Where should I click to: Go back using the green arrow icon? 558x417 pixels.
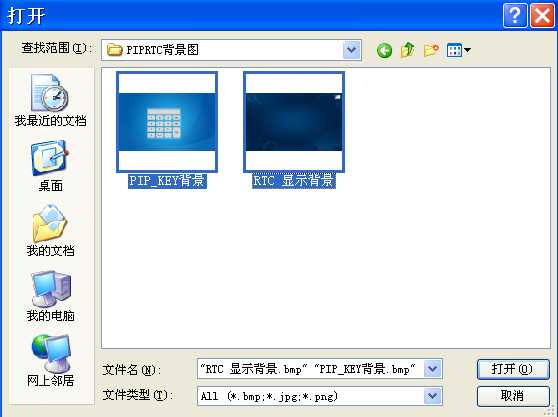(x=384, y=50)
